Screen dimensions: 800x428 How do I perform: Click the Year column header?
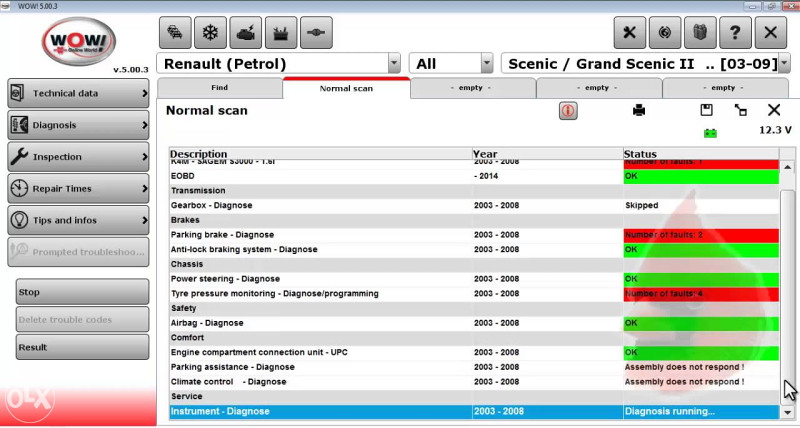[x=547, y=154]
